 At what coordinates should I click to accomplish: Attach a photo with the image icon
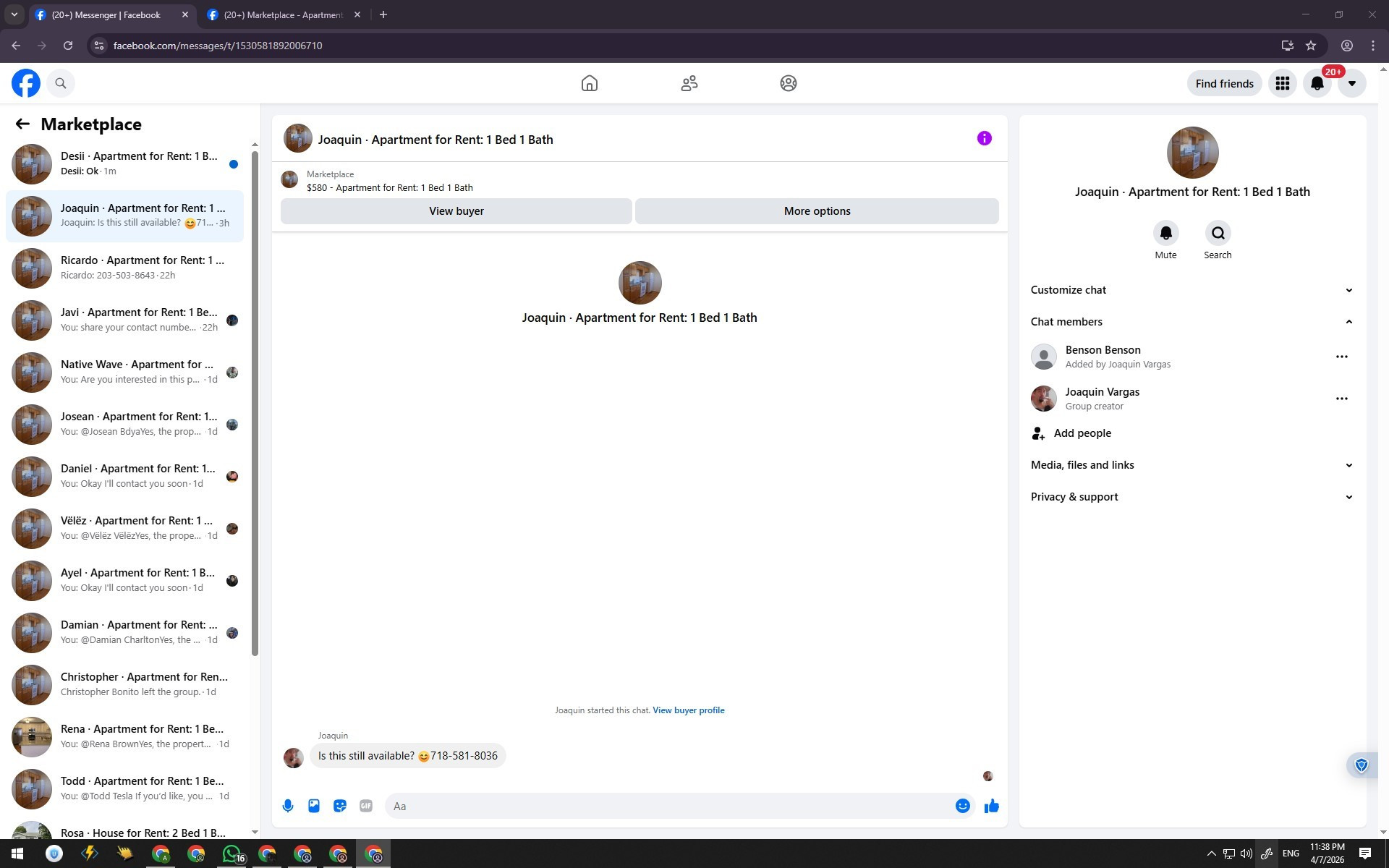pyautogui.click(x=314, y=806)
